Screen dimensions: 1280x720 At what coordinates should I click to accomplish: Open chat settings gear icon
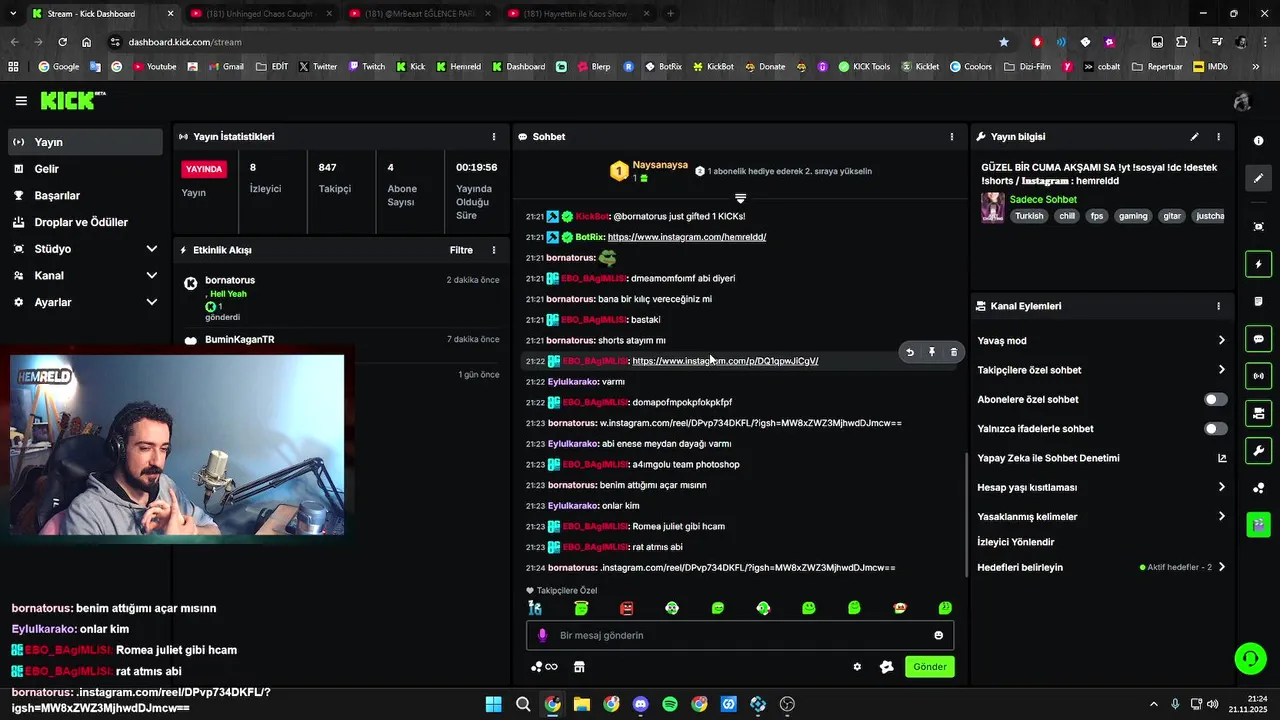(x=857, y=667)
